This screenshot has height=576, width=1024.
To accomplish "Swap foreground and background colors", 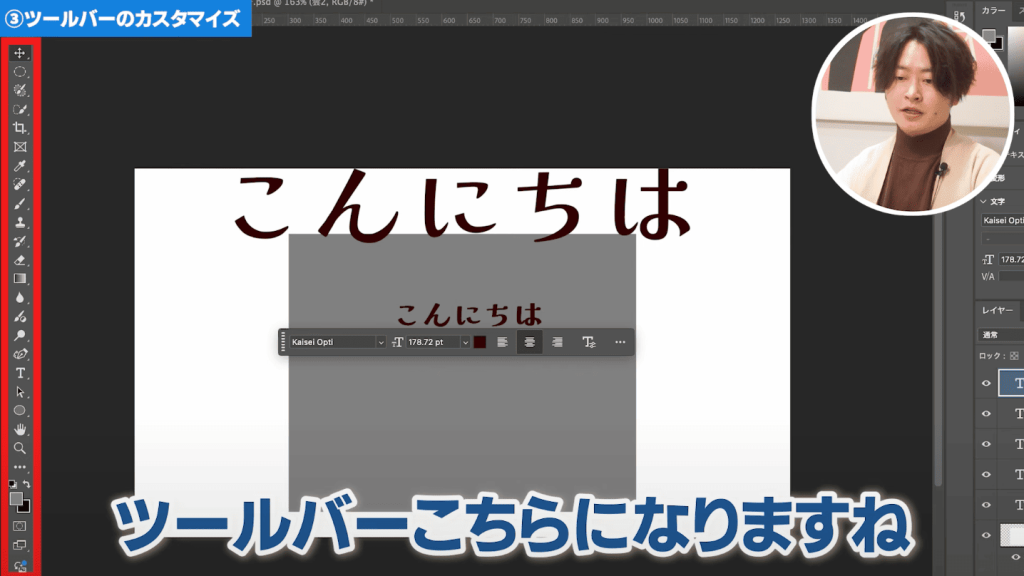I will (x=27, y=484).
